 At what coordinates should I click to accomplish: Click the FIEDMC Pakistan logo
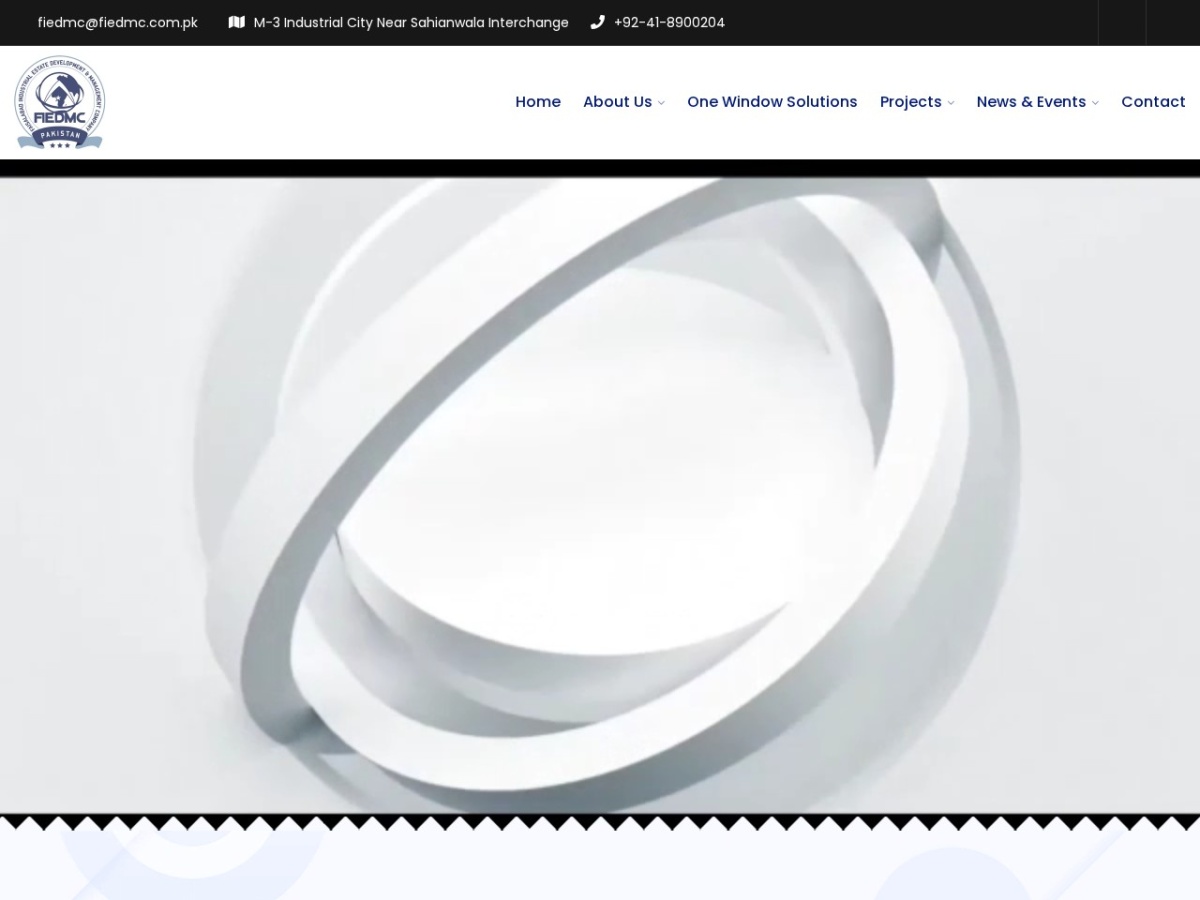59,102
